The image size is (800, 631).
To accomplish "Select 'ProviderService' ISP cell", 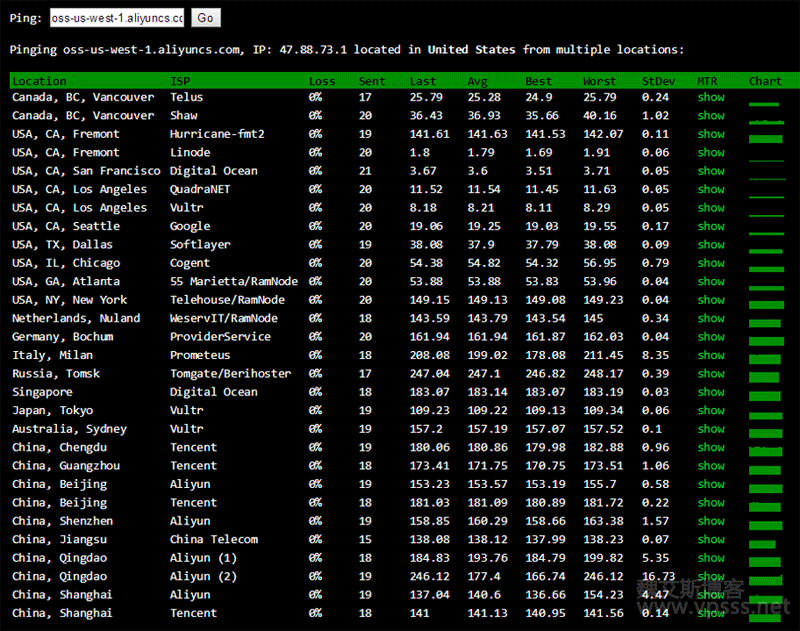I will pyautogui.click(x=220, y=336).
